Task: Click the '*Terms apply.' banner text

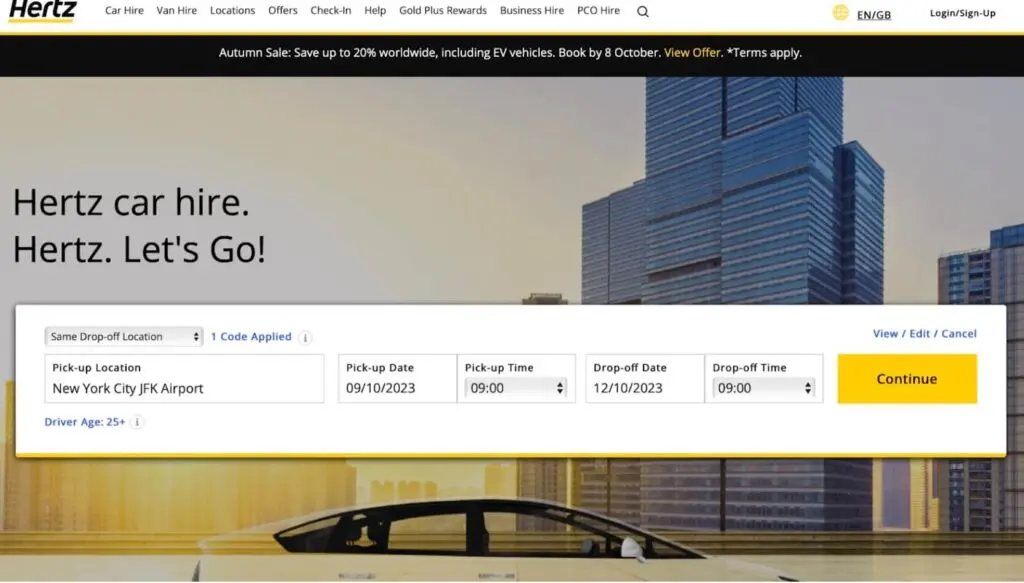Action: (764, 53)
